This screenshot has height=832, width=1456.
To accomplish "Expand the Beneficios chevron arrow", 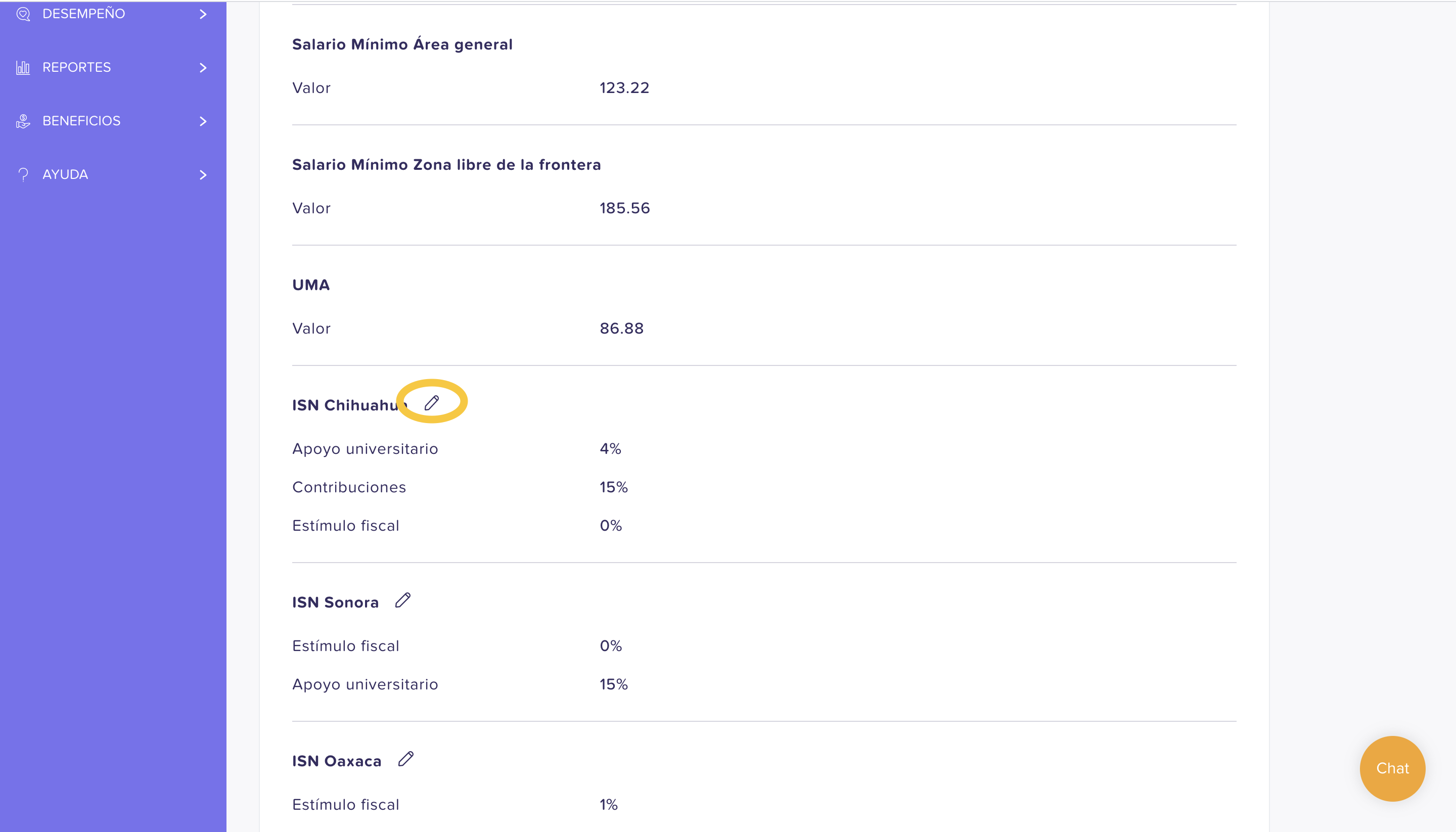I will 203,121.
